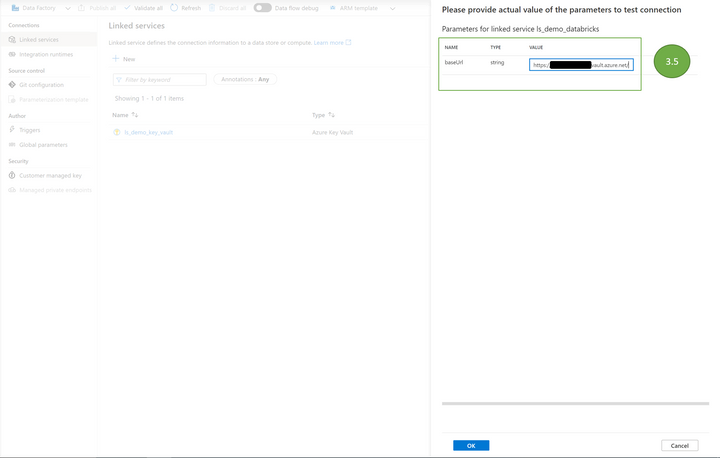Click the Linked services sidebar icon
The width and height of the screenshot is (720, 458).
coord(12,40)
